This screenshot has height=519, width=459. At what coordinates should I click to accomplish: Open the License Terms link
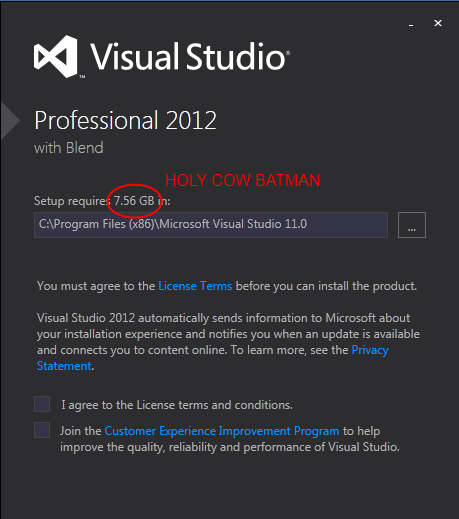[195, 286]
